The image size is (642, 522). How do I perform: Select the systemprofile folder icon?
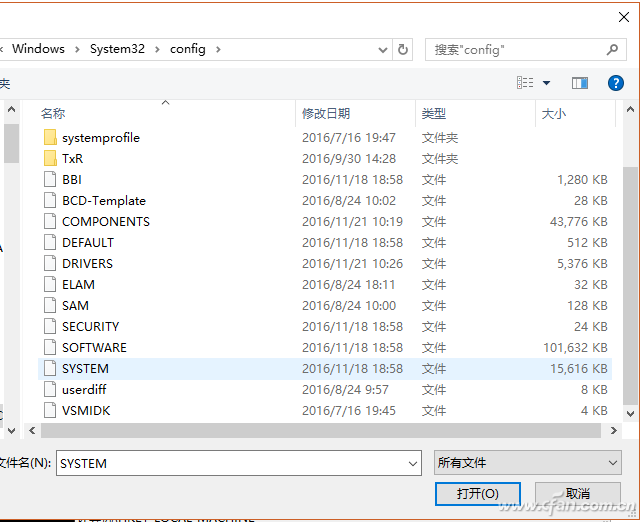[50, 138]
